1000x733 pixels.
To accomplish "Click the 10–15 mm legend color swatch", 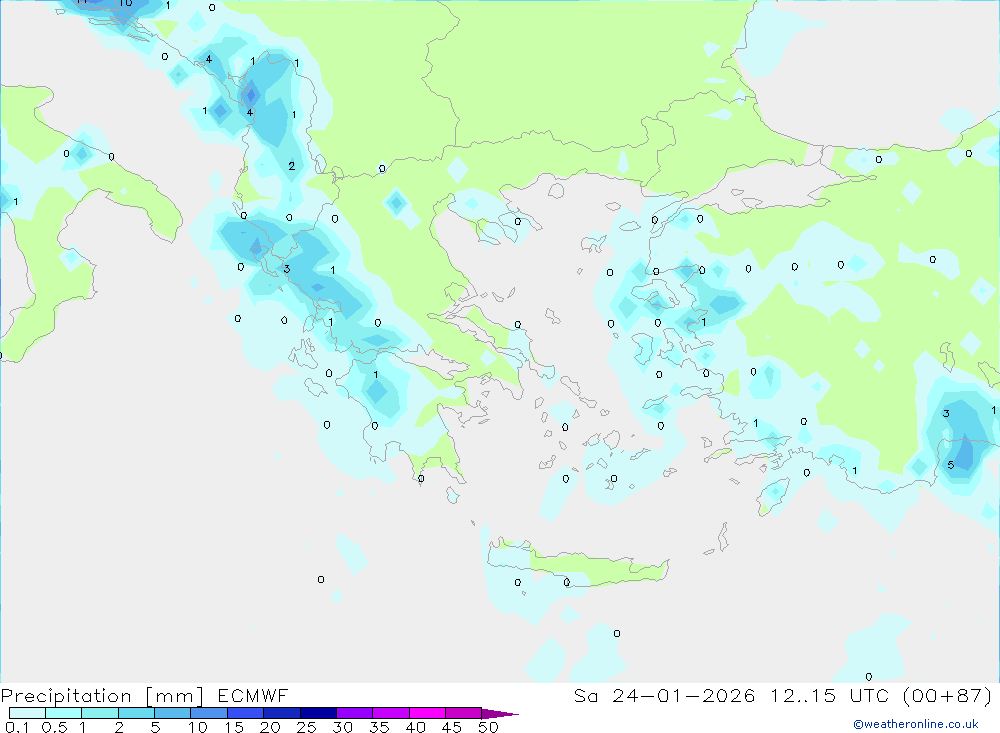I will click(209, 713).
